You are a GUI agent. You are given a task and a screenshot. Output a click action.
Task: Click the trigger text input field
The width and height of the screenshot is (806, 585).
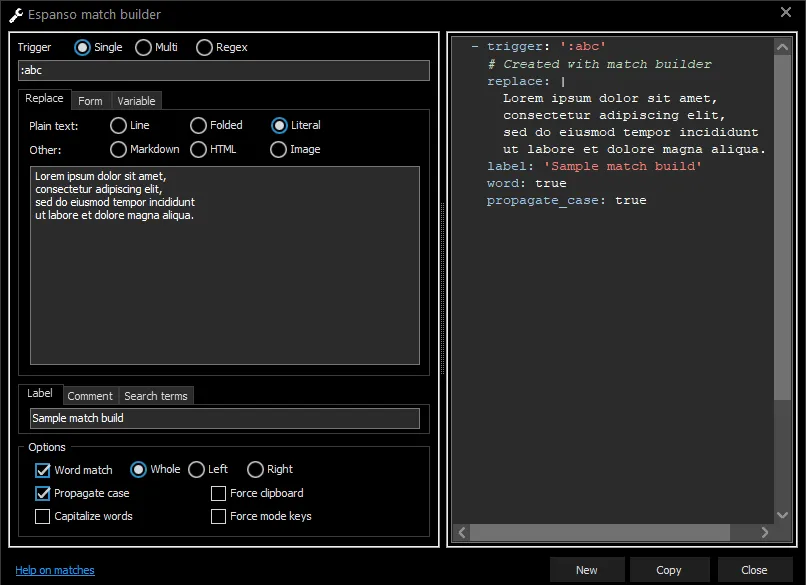[224, 71]
